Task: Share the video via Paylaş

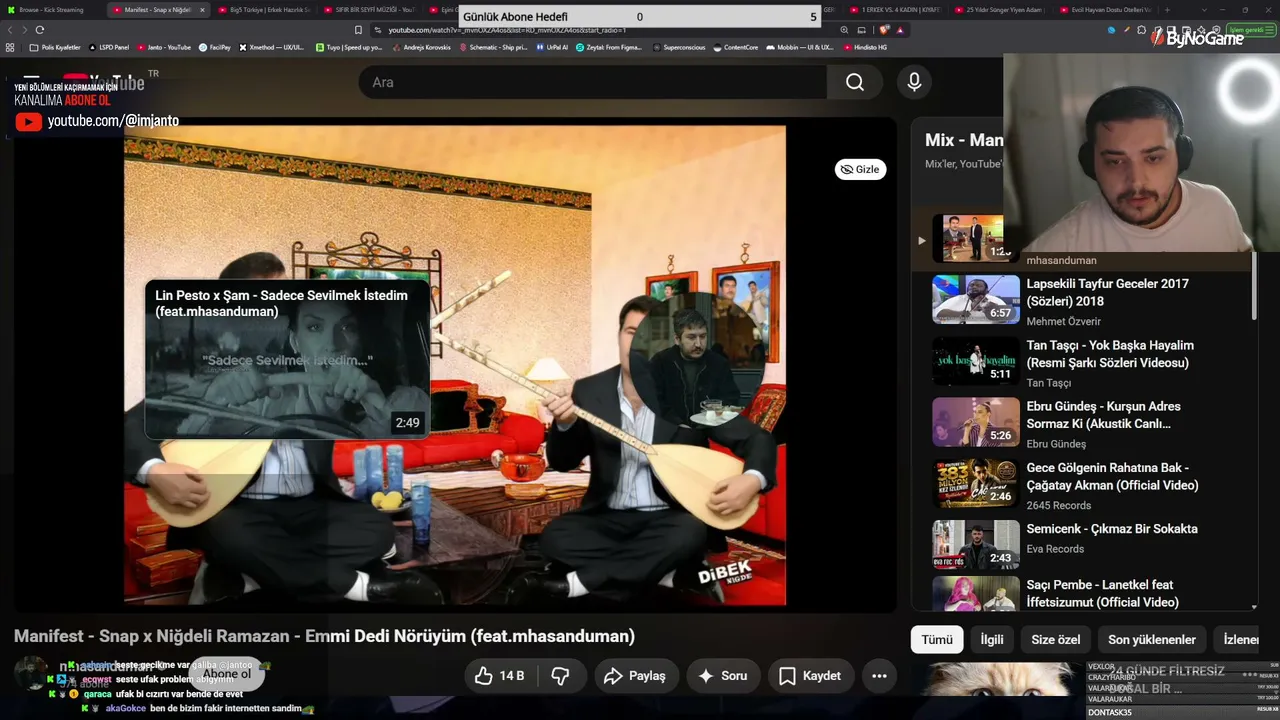Action: (x=634, y=676)
